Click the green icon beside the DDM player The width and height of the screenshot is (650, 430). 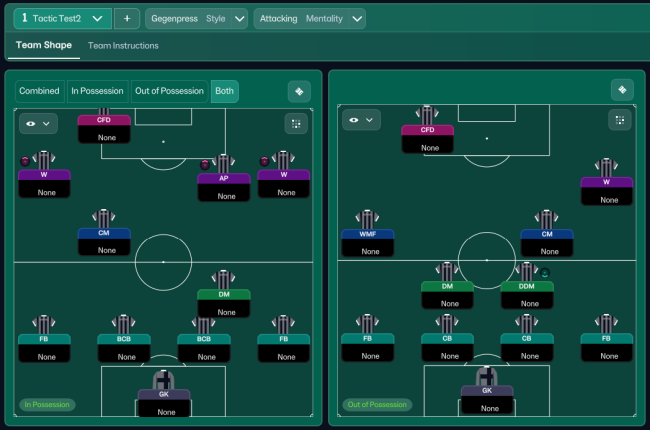tap(546, 272)
